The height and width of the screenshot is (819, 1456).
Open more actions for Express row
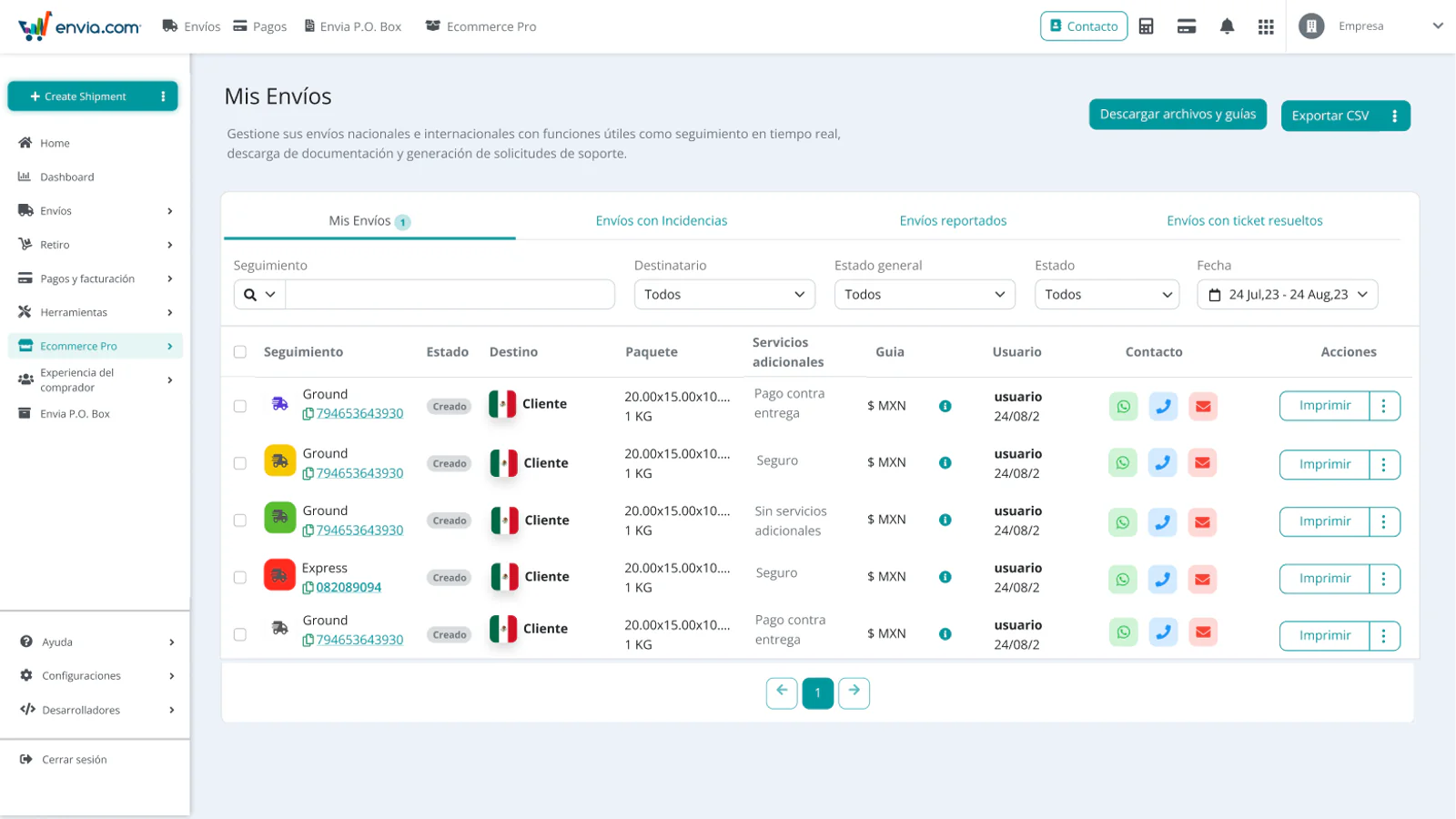click(1384, 579)
